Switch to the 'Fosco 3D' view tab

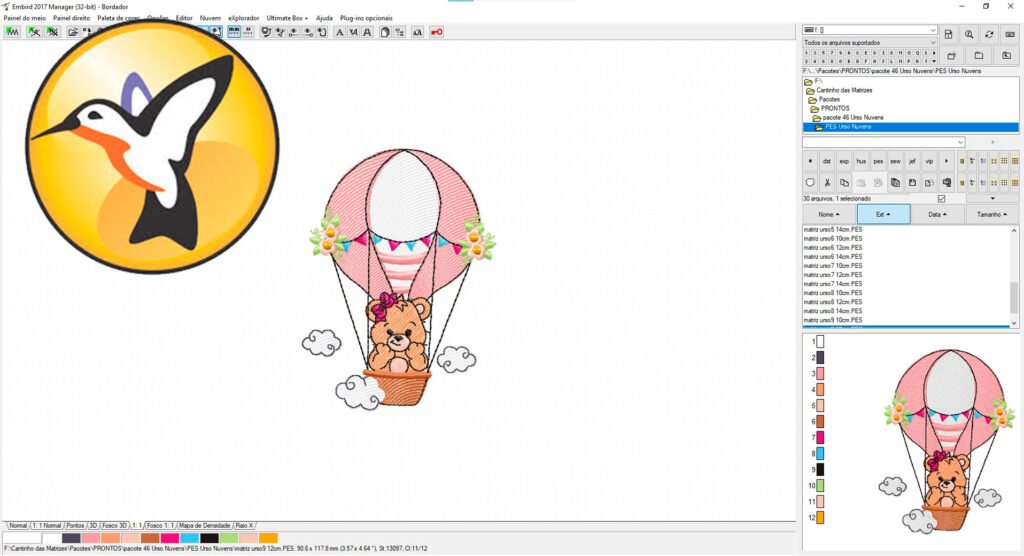click(x=114, y=525)
